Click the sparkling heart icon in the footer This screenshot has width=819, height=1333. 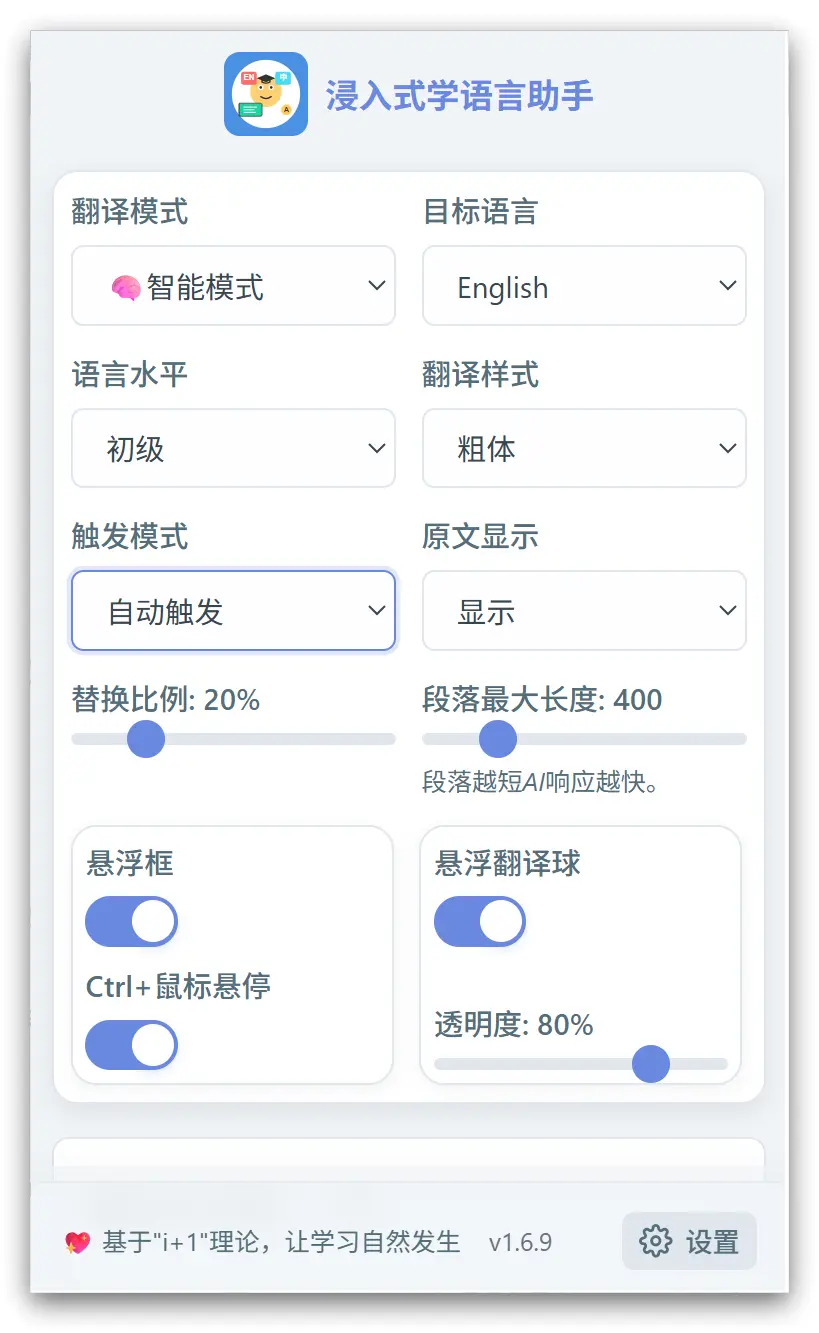coord(78,1243)
